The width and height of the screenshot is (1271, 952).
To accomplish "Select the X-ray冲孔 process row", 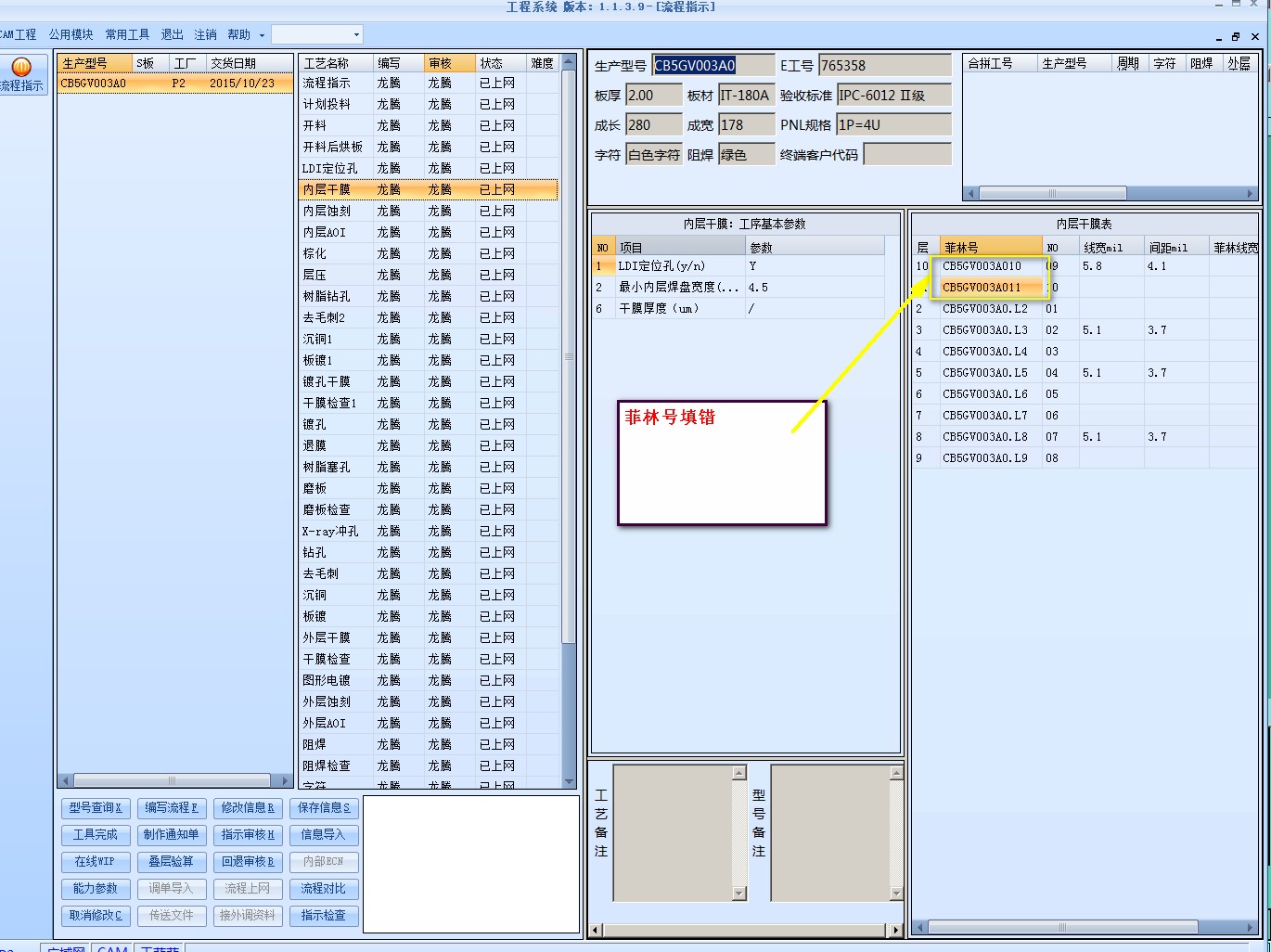I will (x=430, y=532).
